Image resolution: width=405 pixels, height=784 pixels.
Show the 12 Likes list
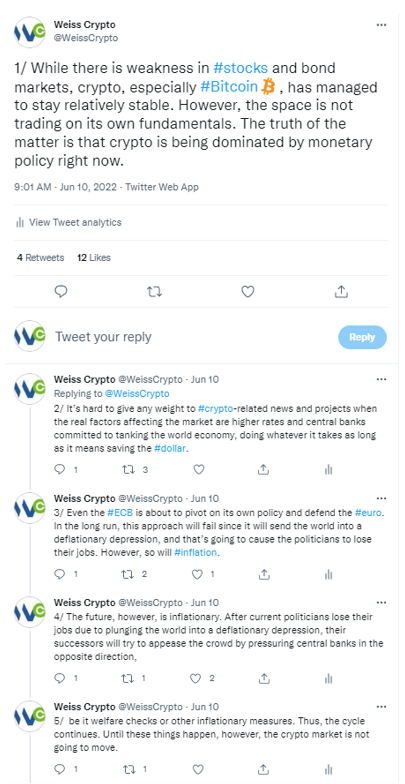[x=94, y=258]
